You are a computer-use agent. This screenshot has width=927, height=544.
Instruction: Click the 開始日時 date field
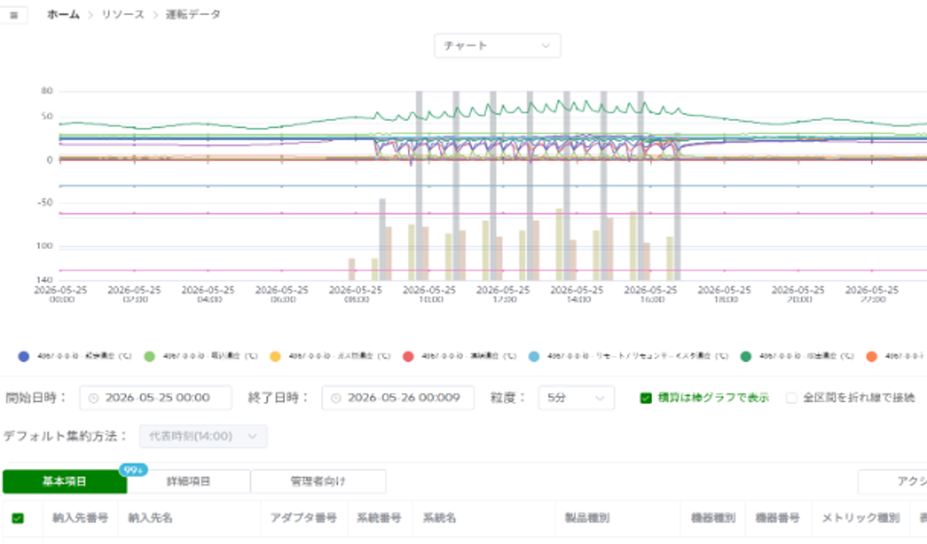tap(155, 398)
